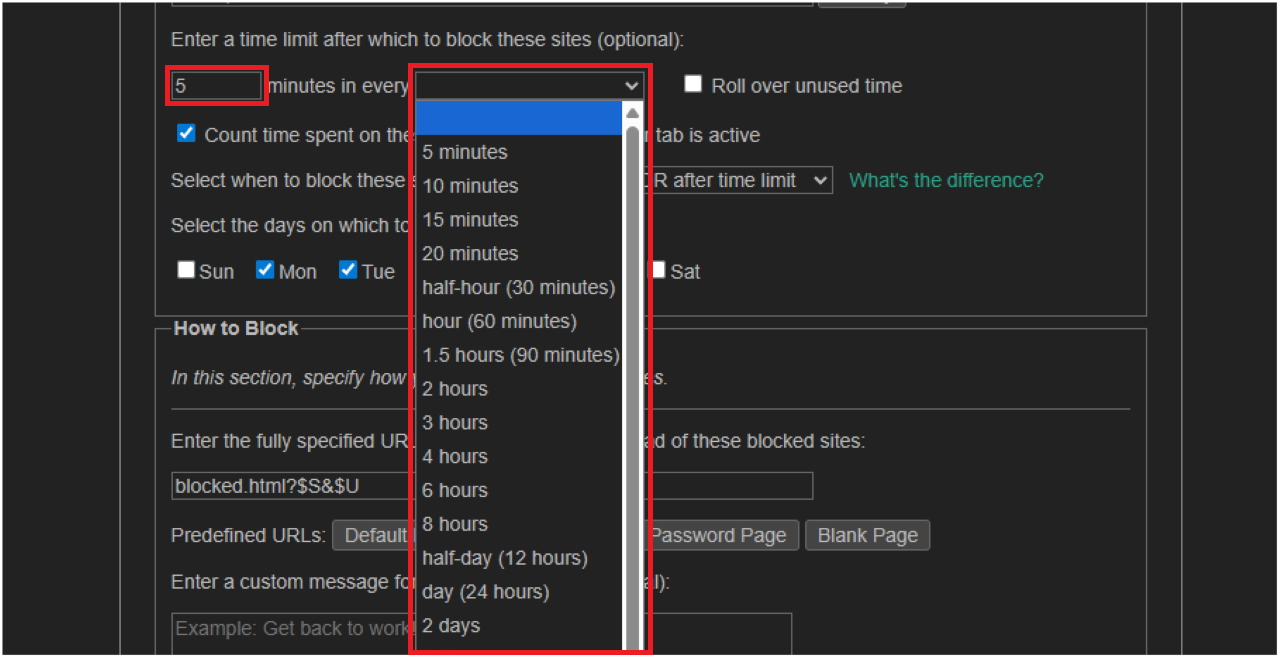
Task: Click the "Password Page" predefined URL button
Action: [x=720, y=535]
